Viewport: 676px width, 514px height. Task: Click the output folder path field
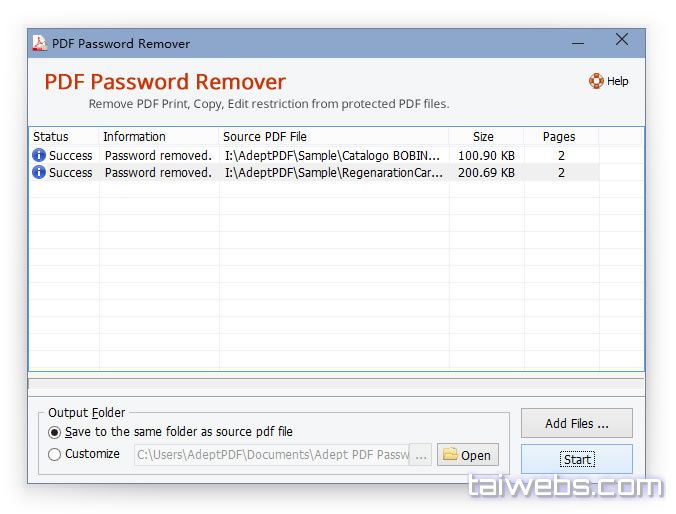click(270, 455)
